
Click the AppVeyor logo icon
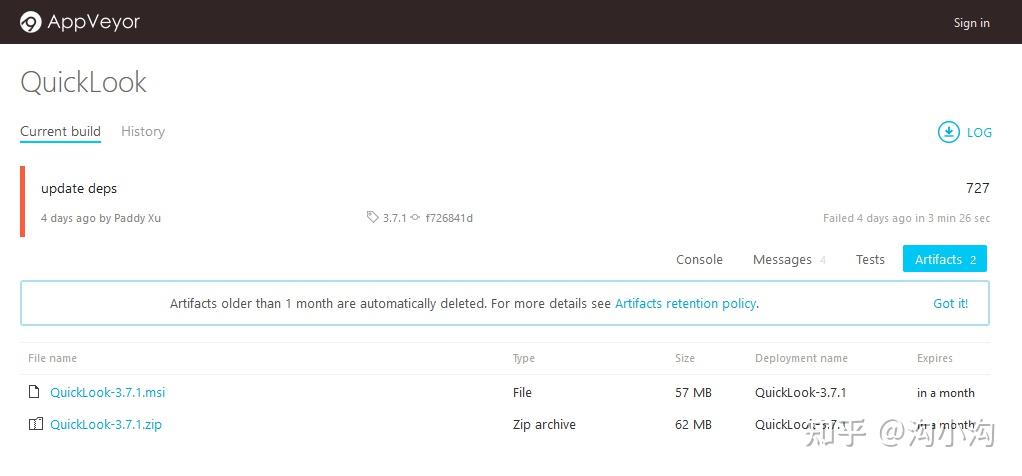(31, 22)
